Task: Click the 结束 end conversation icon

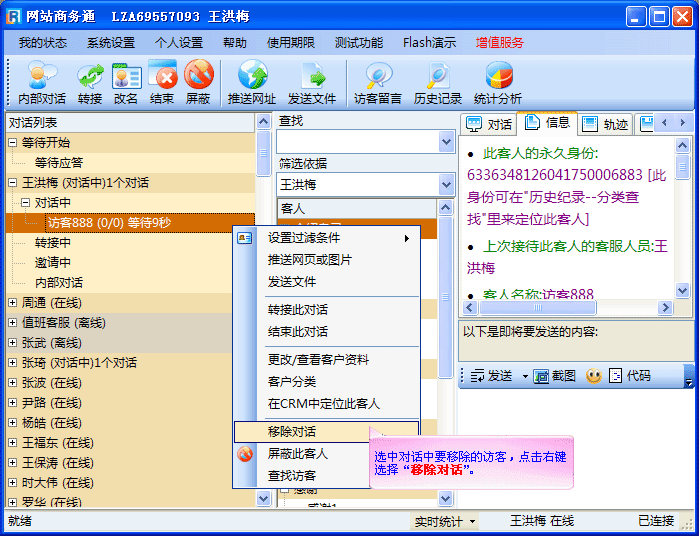Action: [x=162, y=82]
